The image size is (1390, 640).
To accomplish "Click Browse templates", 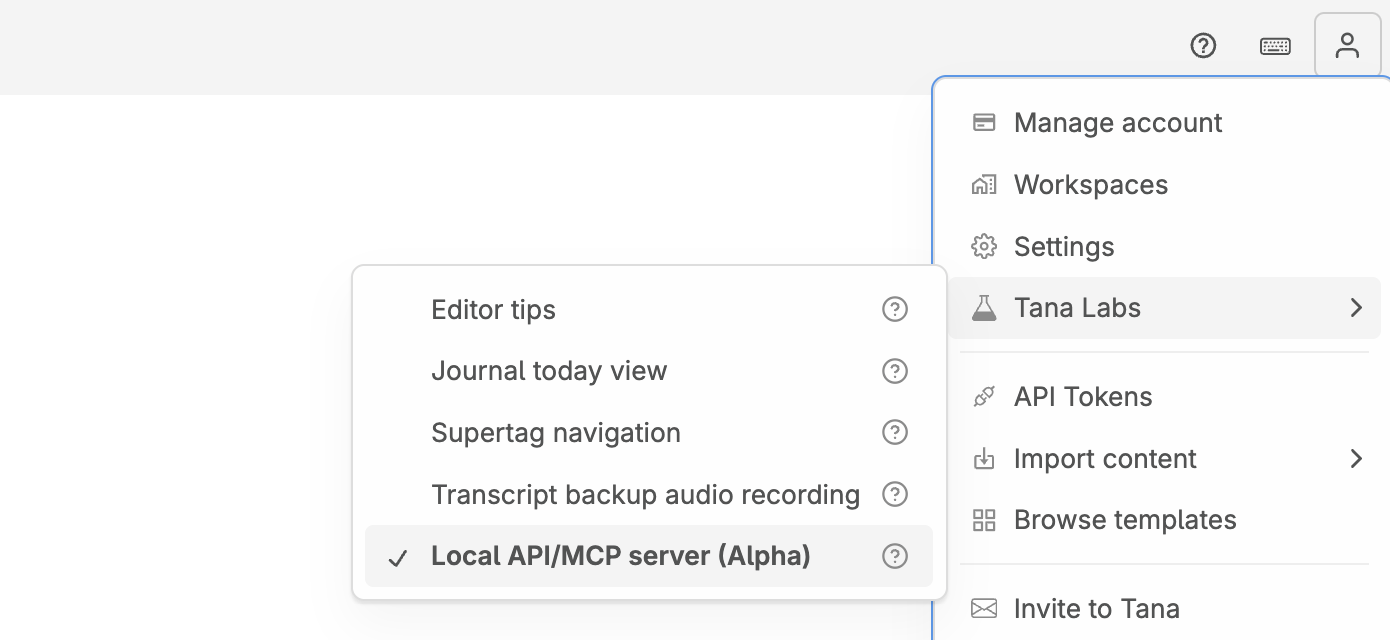I will pos(1124,520).
